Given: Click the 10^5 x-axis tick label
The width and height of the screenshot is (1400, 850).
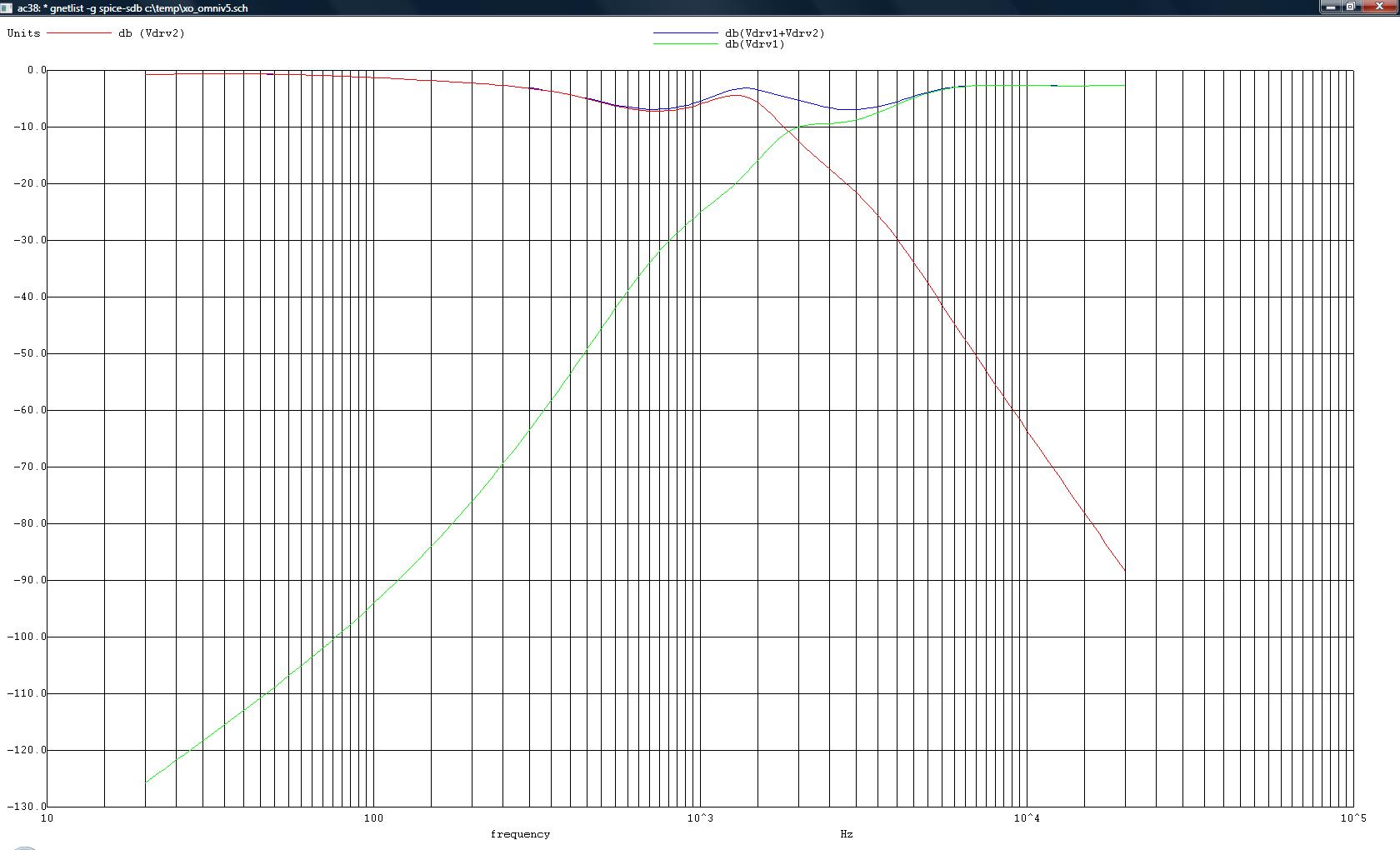Looking at the screenshot, I should click(x=1353, y=818).
